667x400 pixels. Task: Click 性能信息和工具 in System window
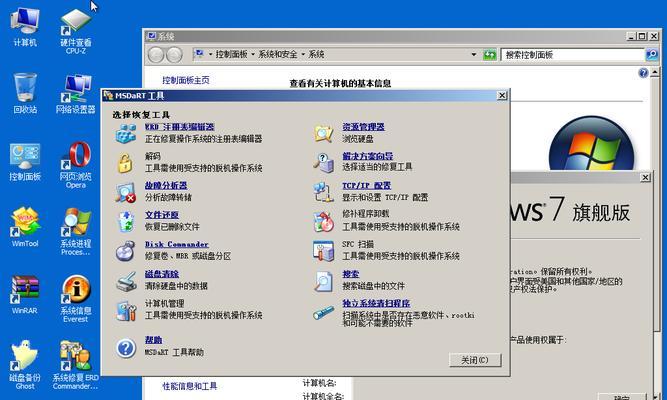[190, 386]
